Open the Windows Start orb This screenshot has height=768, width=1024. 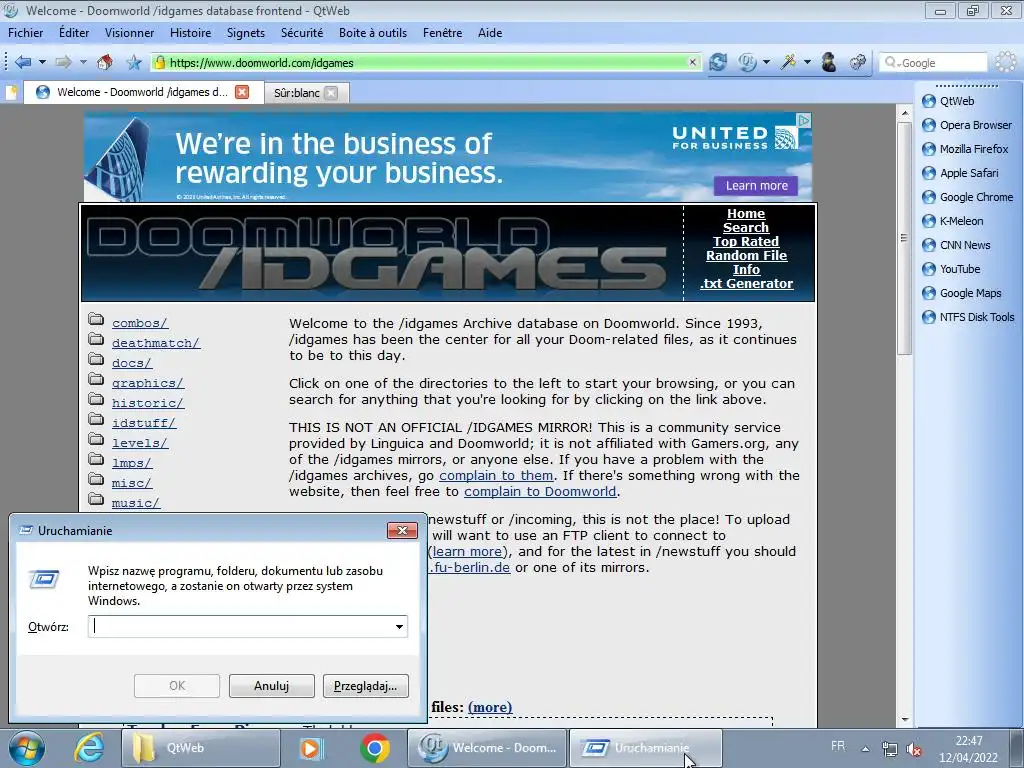coord(26,748)
